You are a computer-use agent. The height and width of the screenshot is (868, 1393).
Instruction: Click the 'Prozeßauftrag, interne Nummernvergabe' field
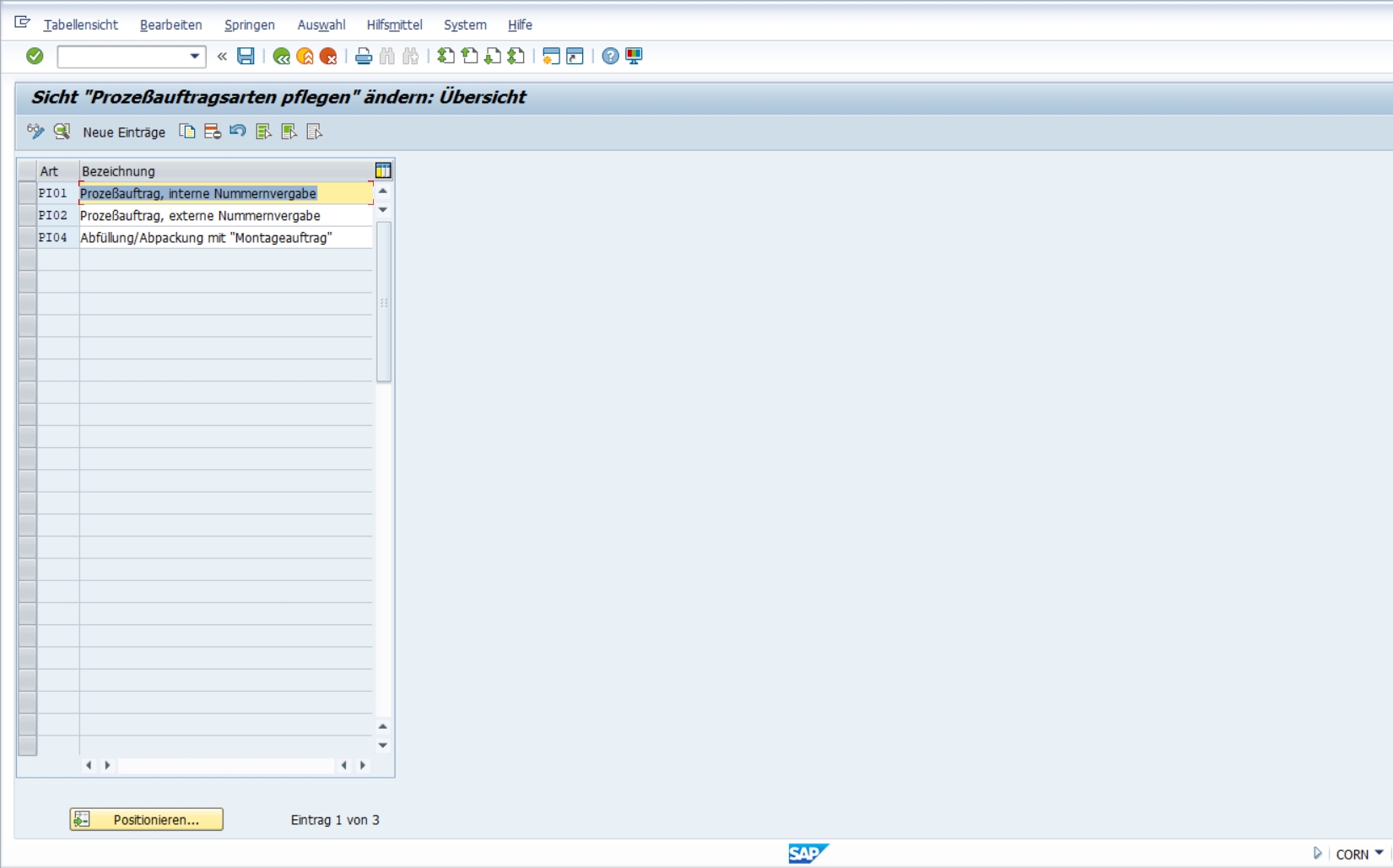(226, 193)
